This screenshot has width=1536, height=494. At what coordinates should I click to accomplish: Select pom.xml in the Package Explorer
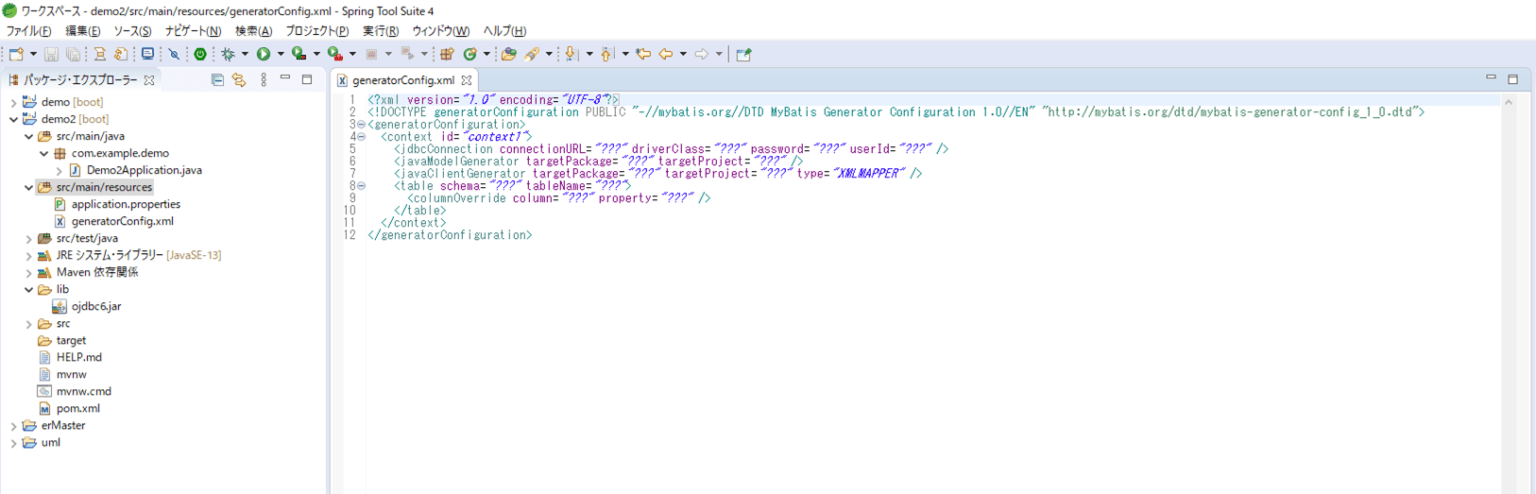click(x=78, y=408)
